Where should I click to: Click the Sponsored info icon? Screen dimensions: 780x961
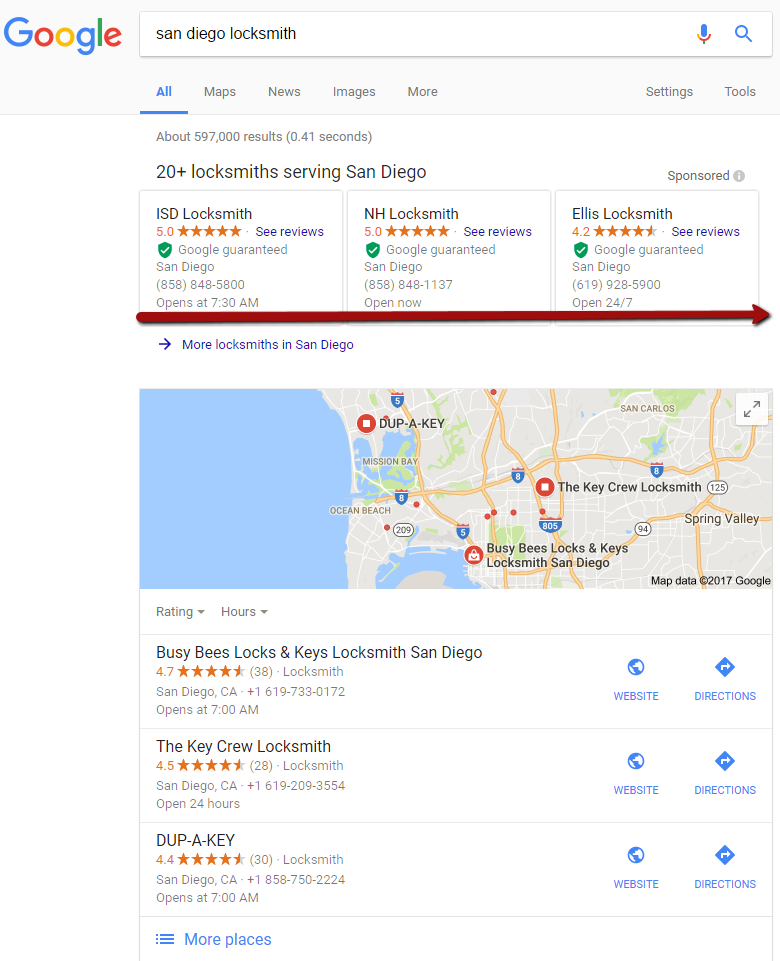[739, 176]
